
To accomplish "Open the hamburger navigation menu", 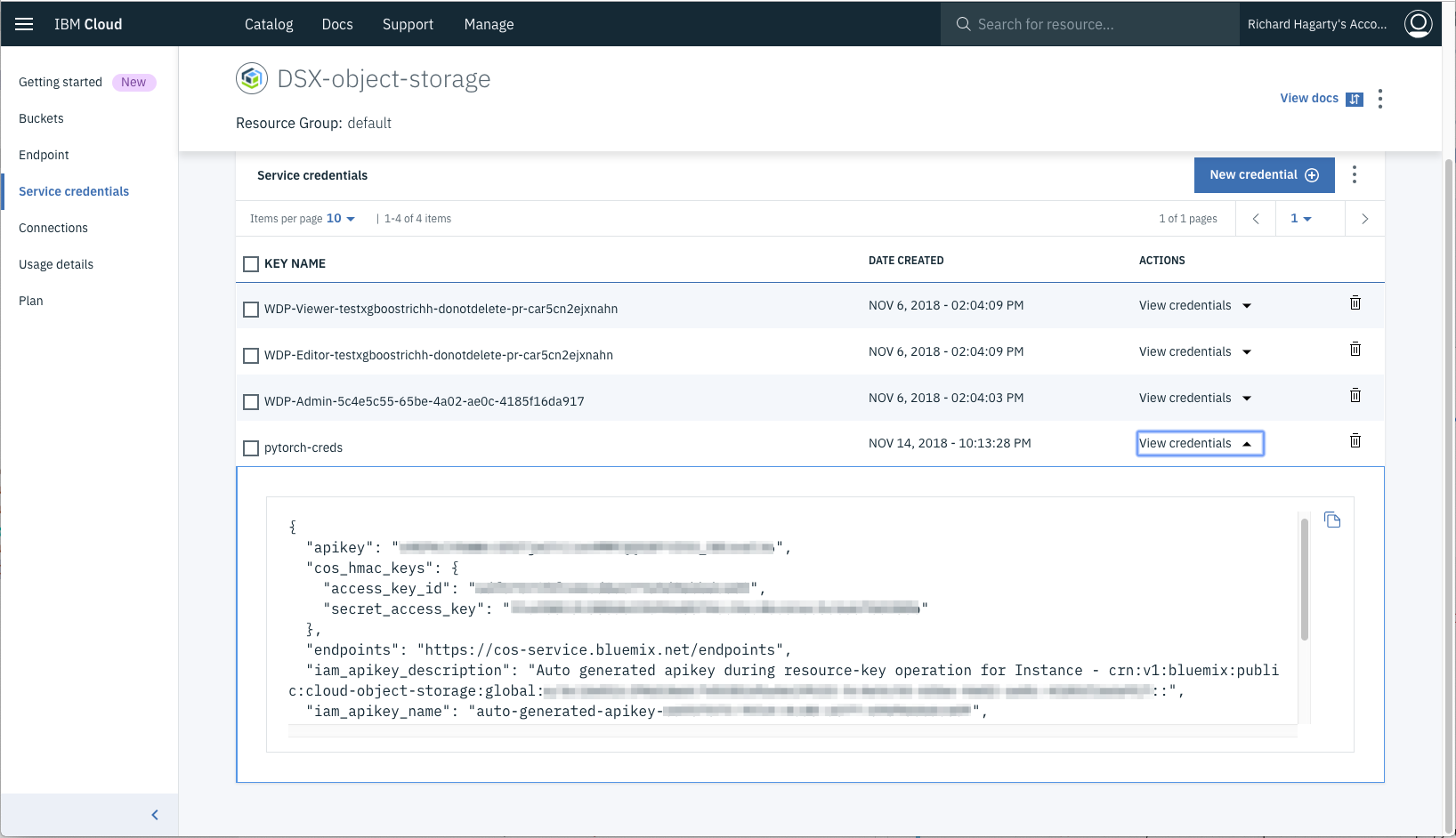I will (x=24, y=24).
